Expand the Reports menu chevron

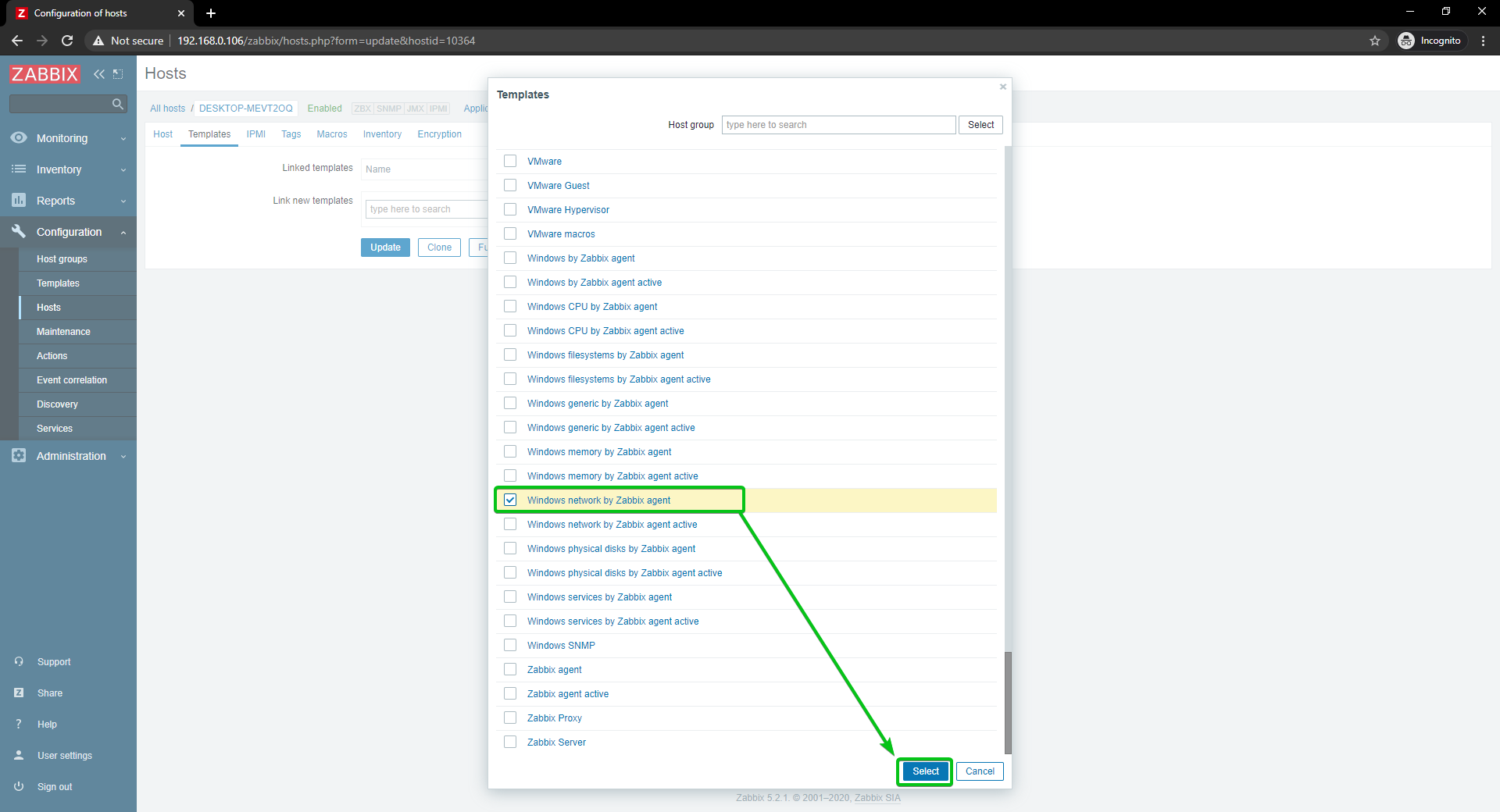pyautogui.click(x=123, y=201)
